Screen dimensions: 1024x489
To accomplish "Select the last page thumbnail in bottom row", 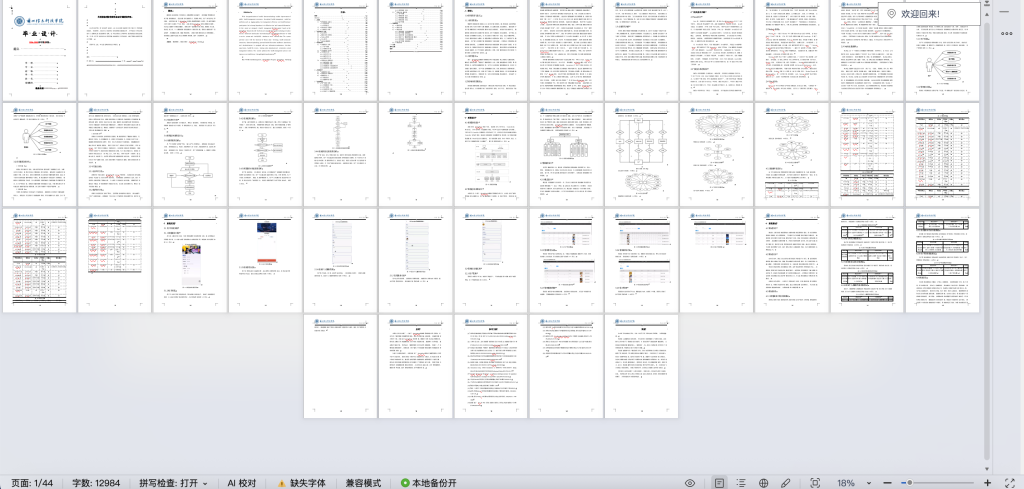I will 641,366.
